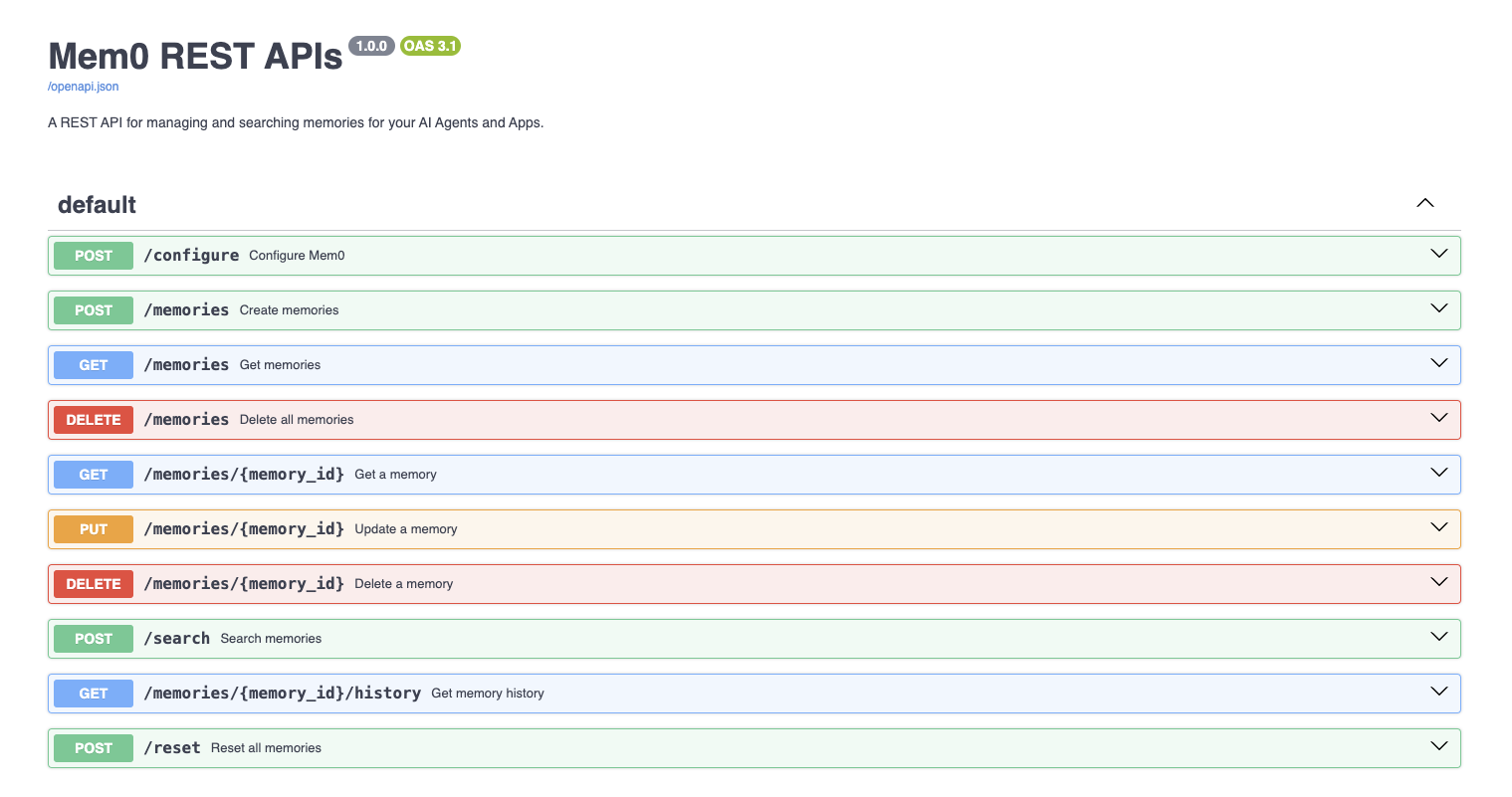Image resolution: width=1512 pixels, height=797 pixels.
Task: Click the 1.0.0 version badge
Action: point(371,46)
